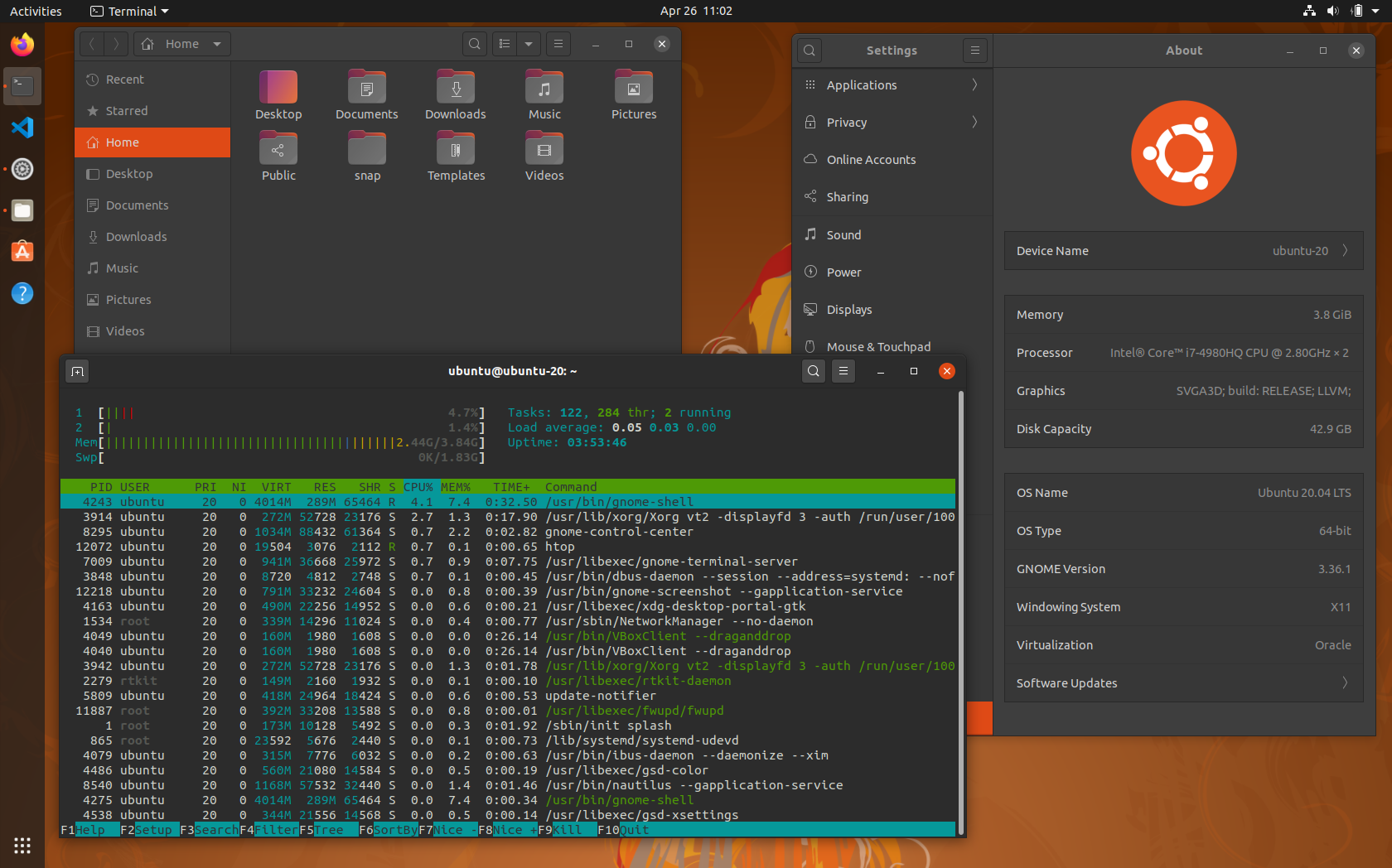
Task: Click terminal new tab icon
Action: (77, 371)
